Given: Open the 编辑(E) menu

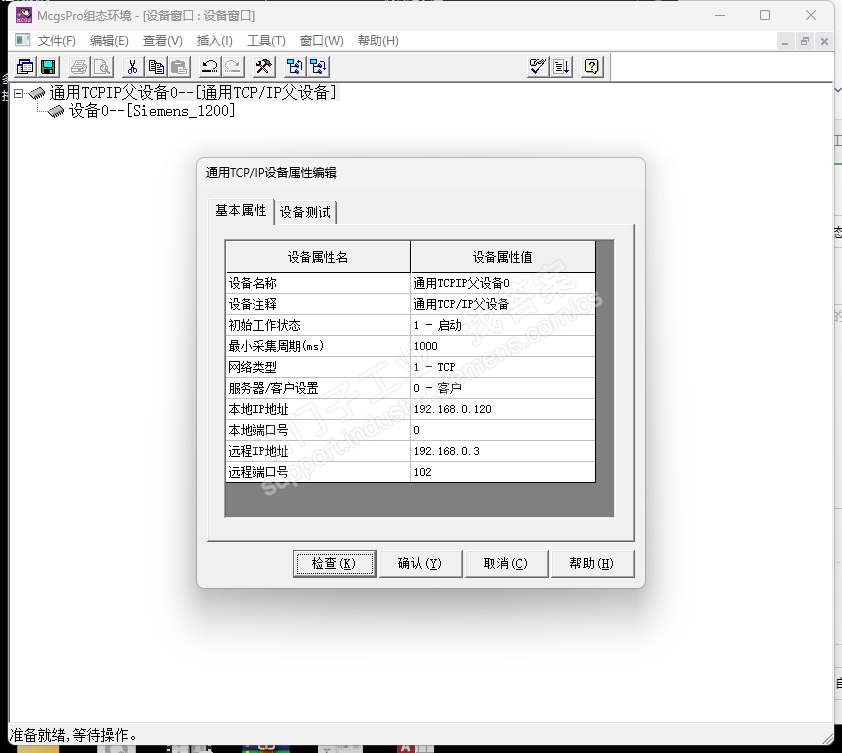Looking at the screenshot, I should coord(109,41).
